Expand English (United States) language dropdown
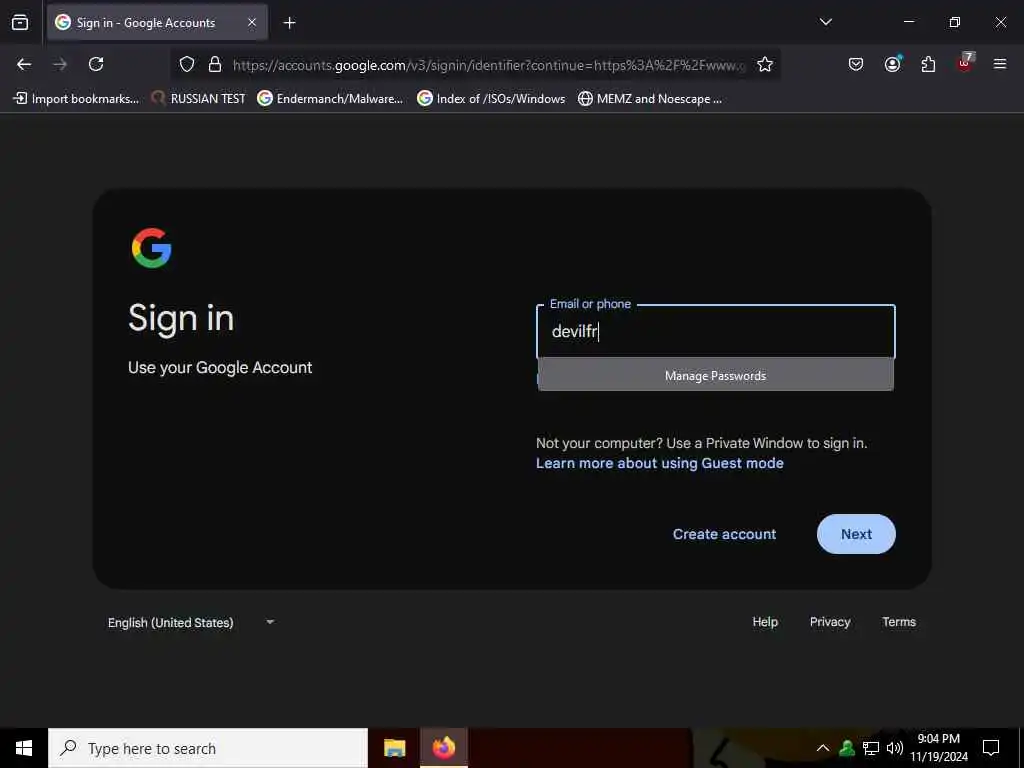This screenshot has width=1024, height=768. pos(191,622)
